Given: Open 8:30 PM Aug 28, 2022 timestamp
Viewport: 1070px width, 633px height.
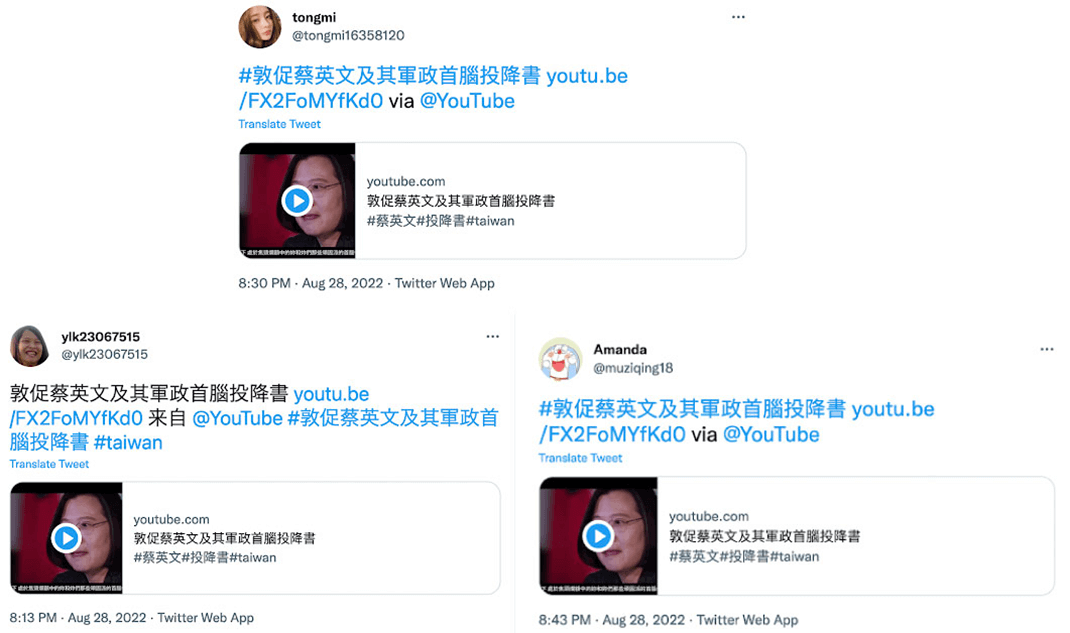Looking at the screenshot, I should point(310,283).
